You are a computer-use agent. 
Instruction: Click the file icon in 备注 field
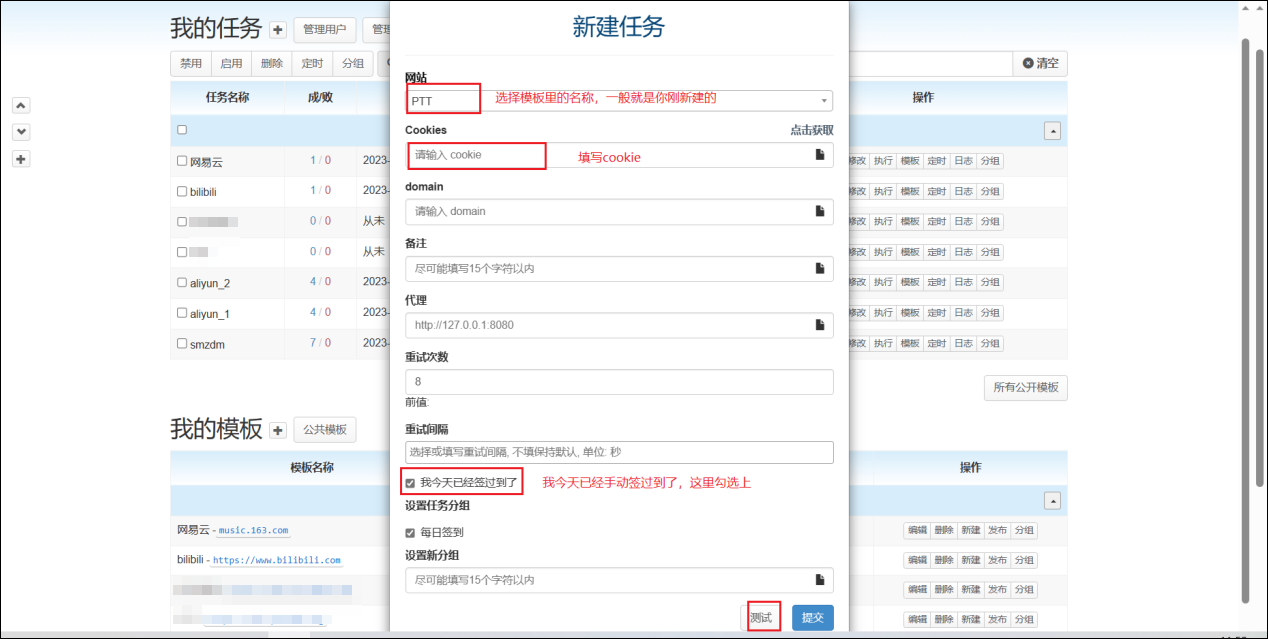(x=819, y=268)
